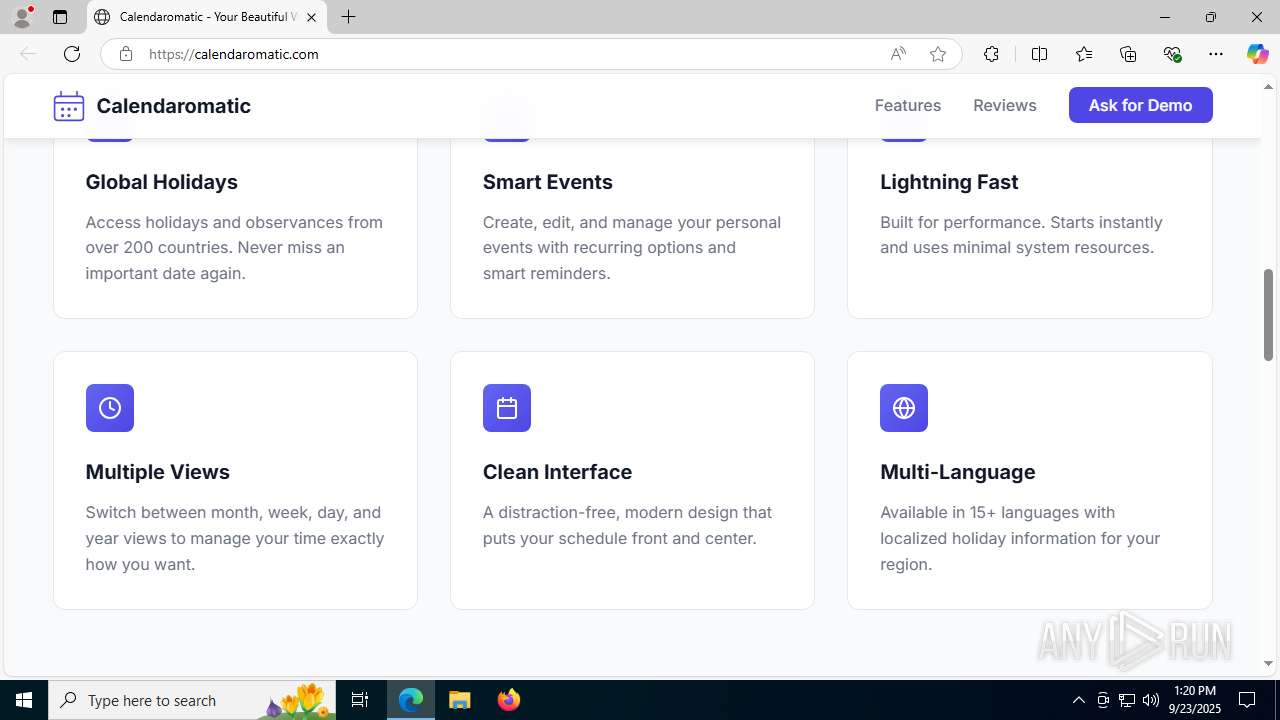Open the Collections icon

1128,54
